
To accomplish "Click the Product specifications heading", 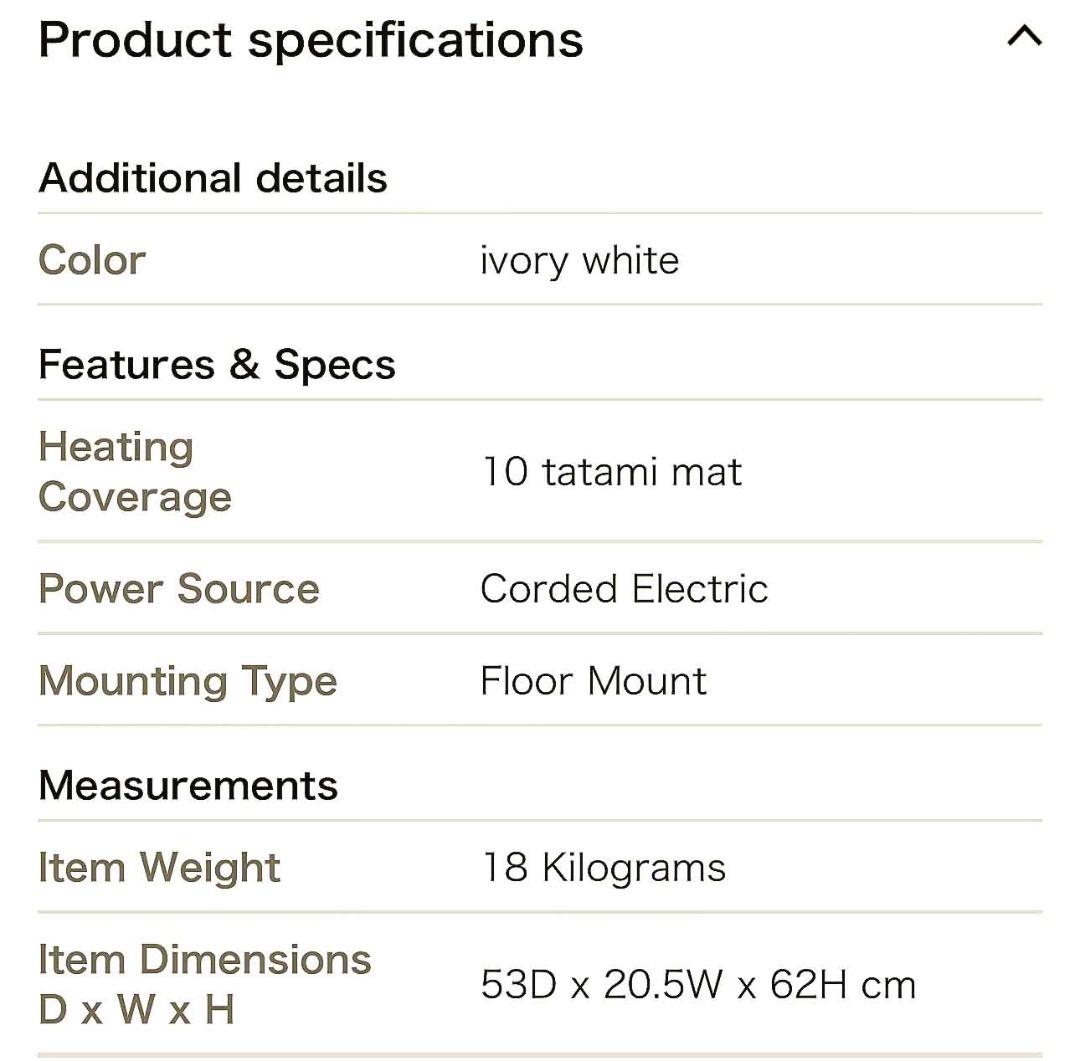I will 310,40.
